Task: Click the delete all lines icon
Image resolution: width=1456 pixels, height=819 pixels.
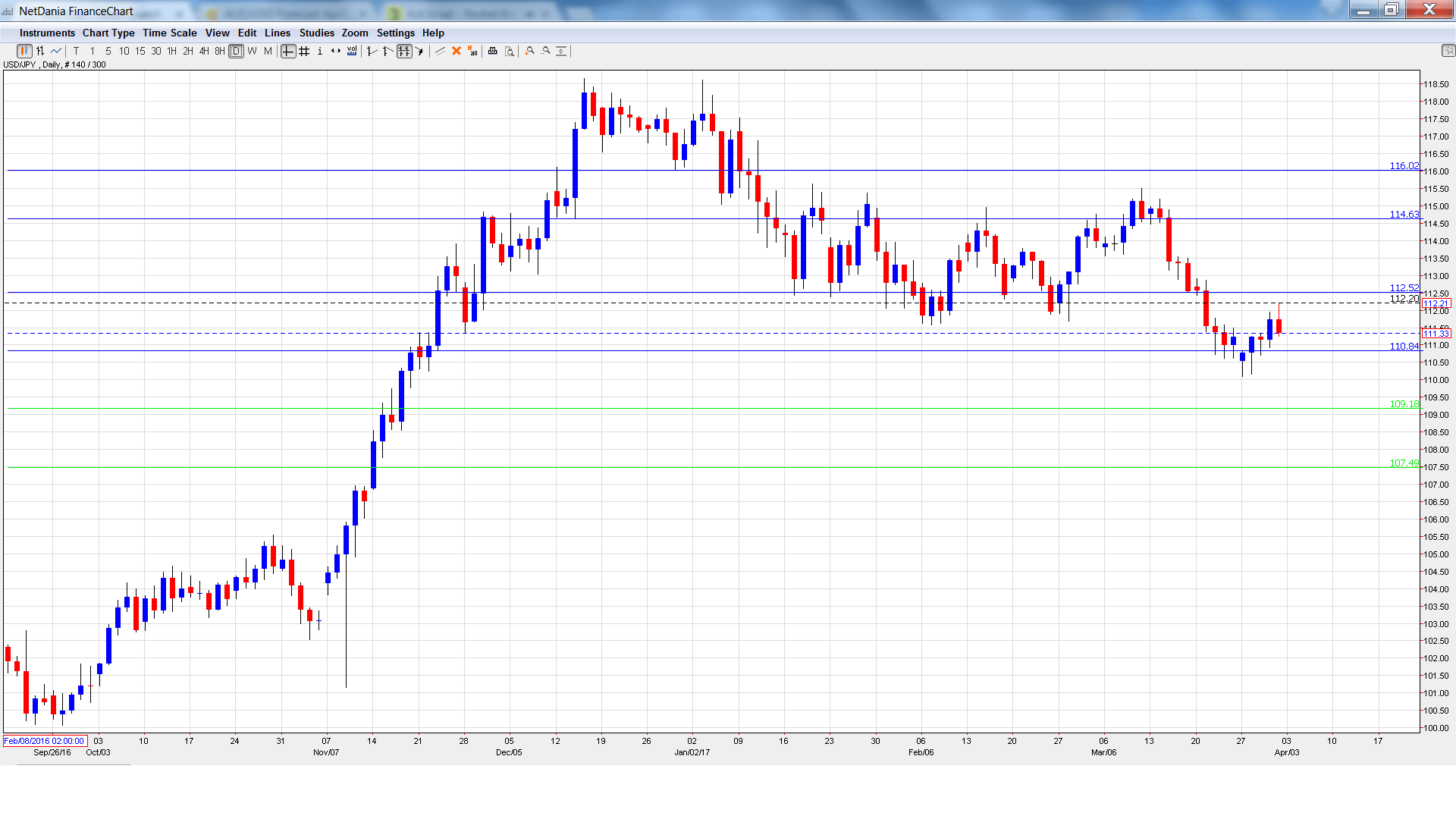Action: [472, 51]
